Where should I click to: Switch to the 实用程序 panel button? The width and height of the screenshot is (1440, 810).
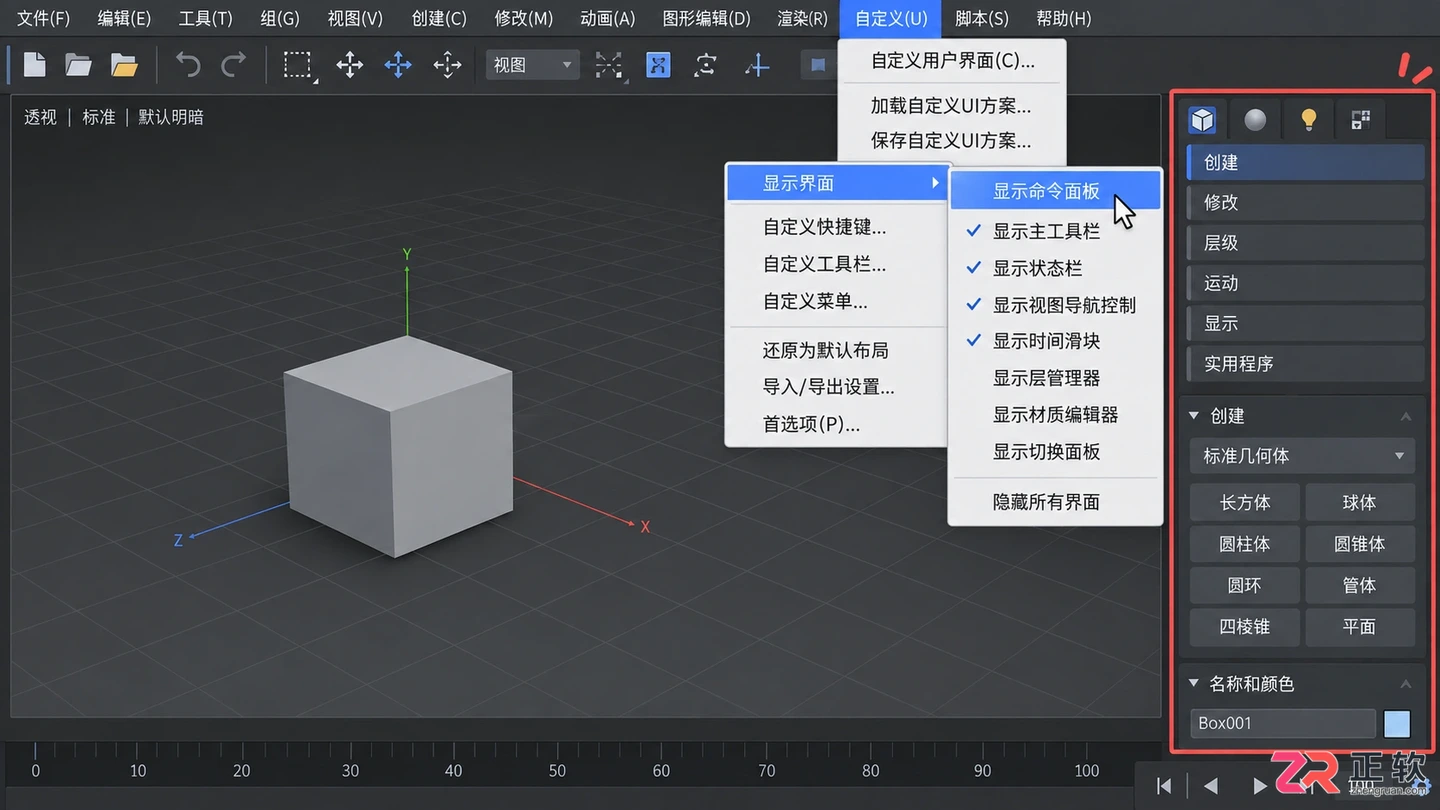click(1306, 364)
